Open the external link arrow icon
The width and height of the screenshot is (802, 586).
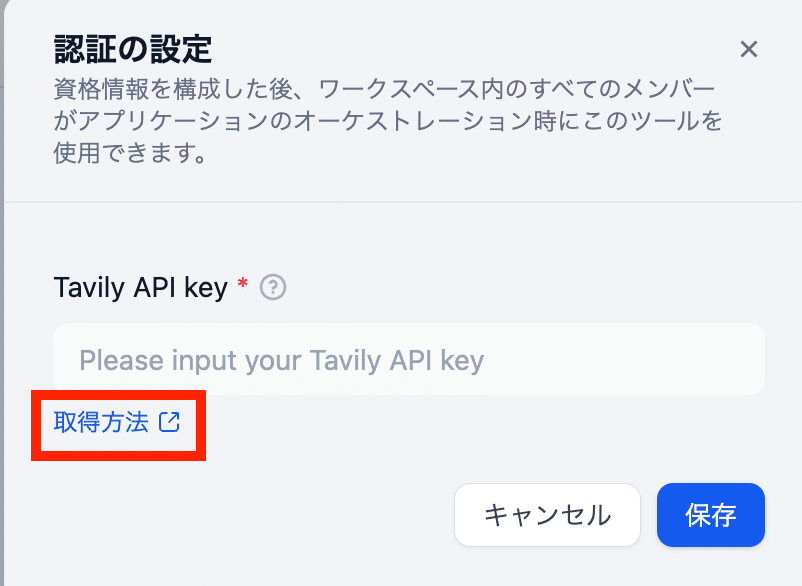169,422
